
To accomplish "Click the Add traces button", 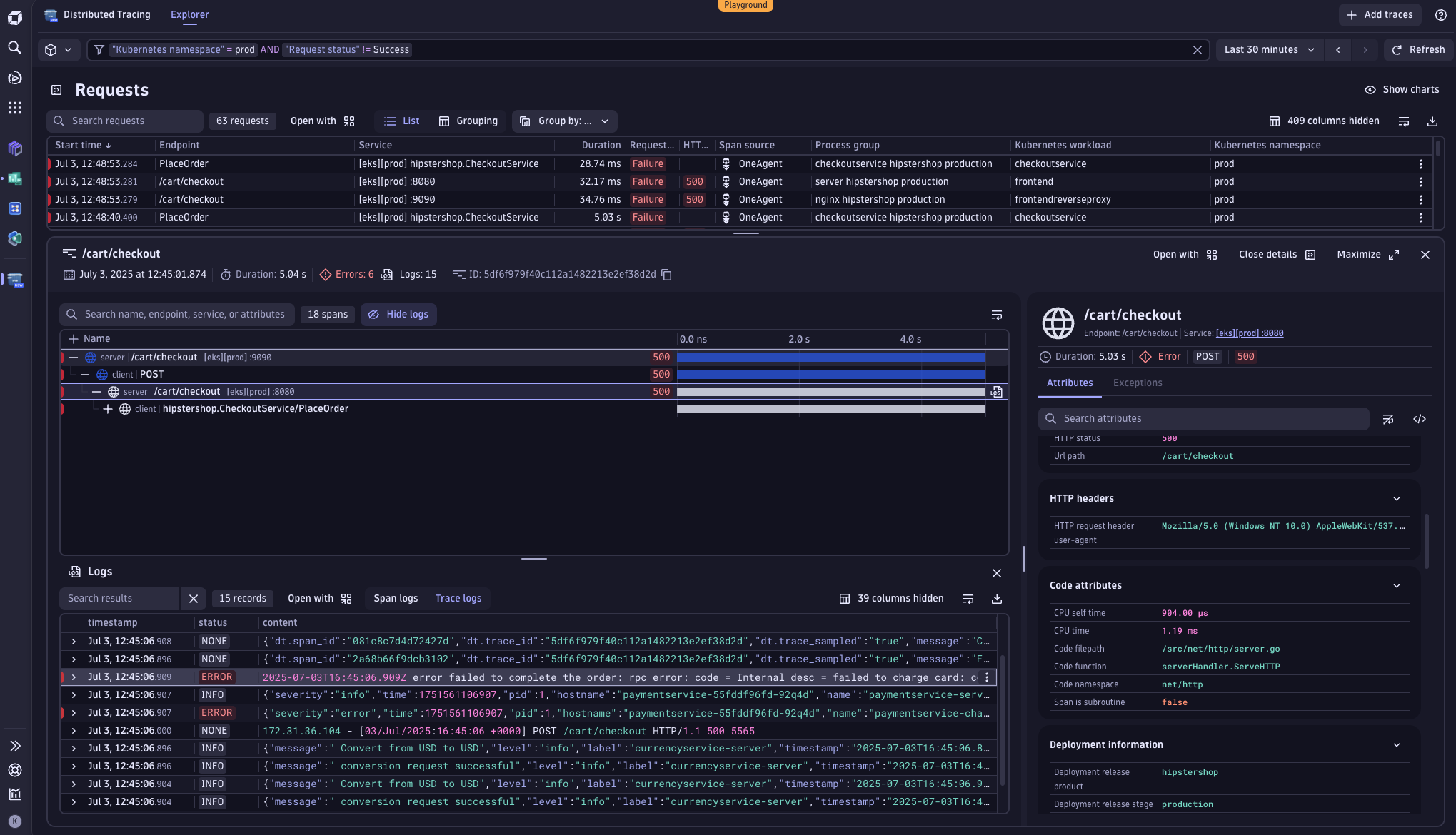I will click(1380, 14).
